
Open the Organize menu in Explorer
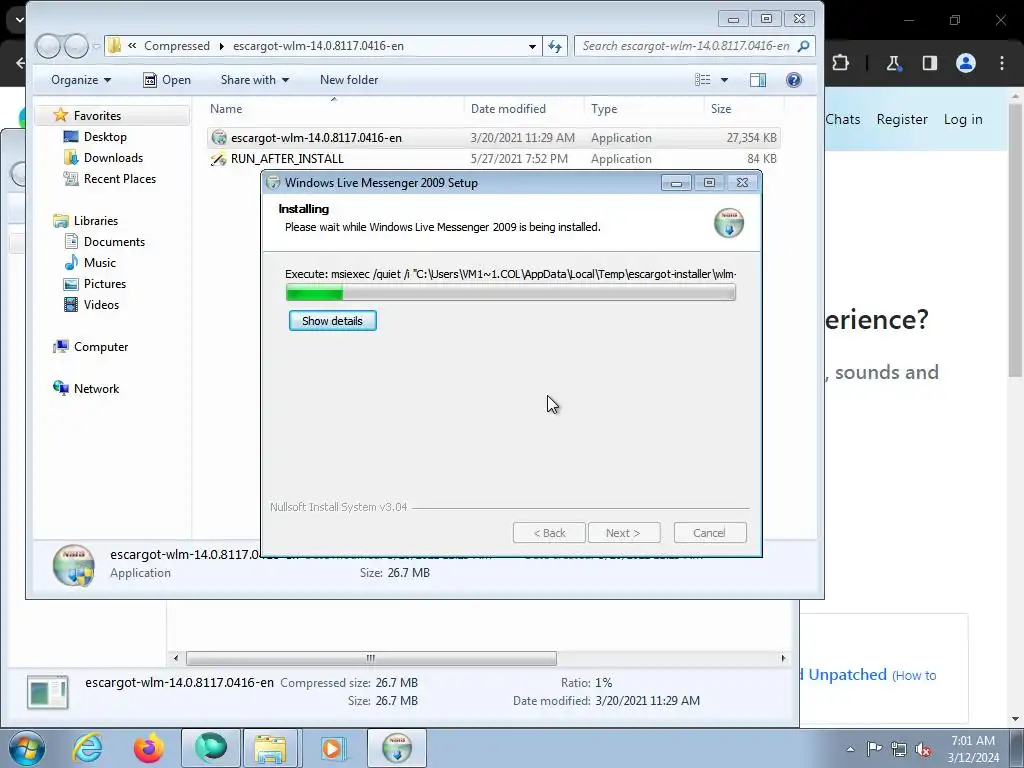[81, 80]
